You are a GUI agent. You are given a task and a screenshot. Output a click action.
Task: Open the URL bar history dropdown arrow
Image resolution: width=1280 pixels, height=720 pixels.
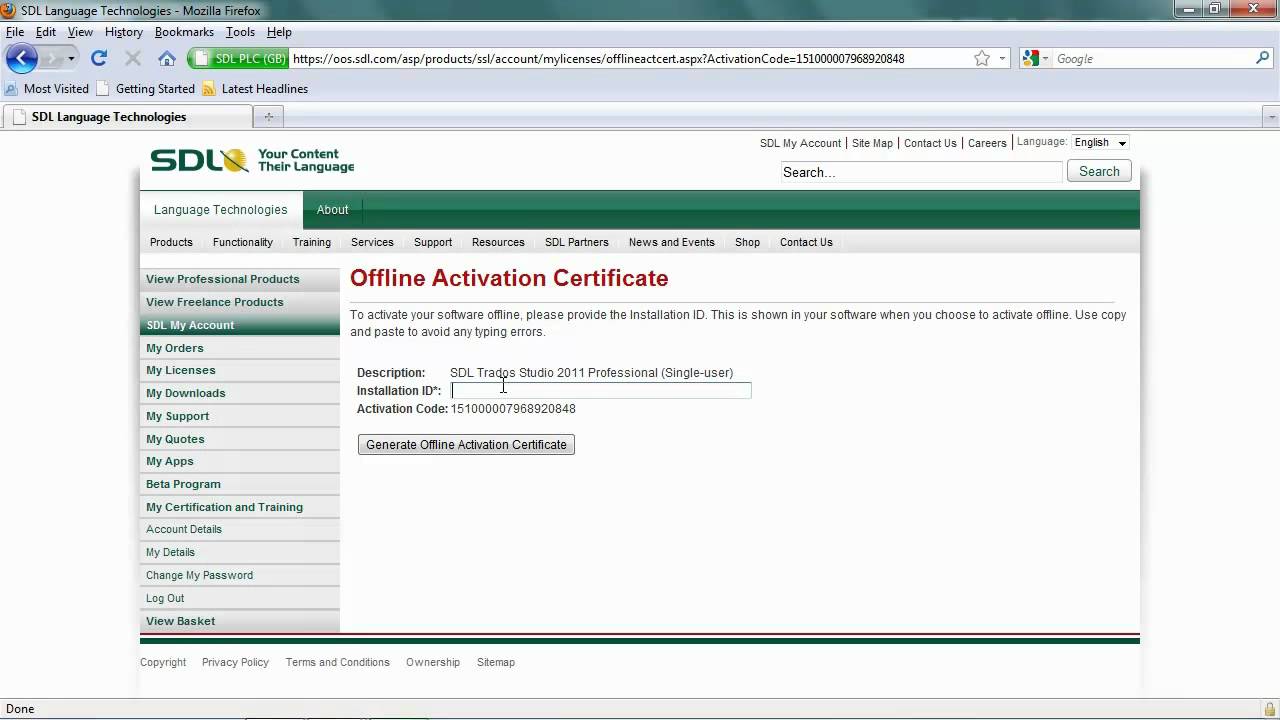pos(1003,59)
